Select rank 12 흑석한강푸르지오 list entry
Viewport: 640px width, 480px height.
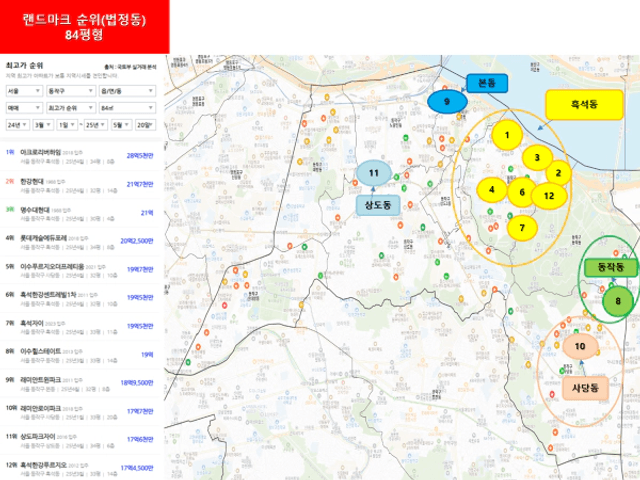point(80,469)
